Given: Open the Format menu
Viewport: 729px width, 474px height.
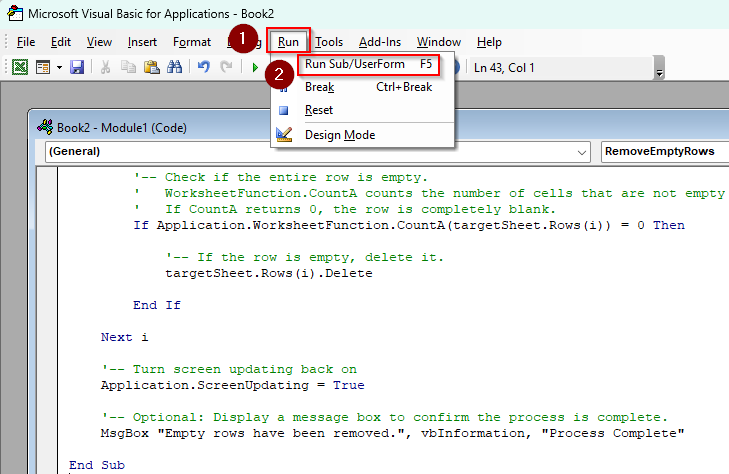Looking at the screenshot, I should point(192,42).
